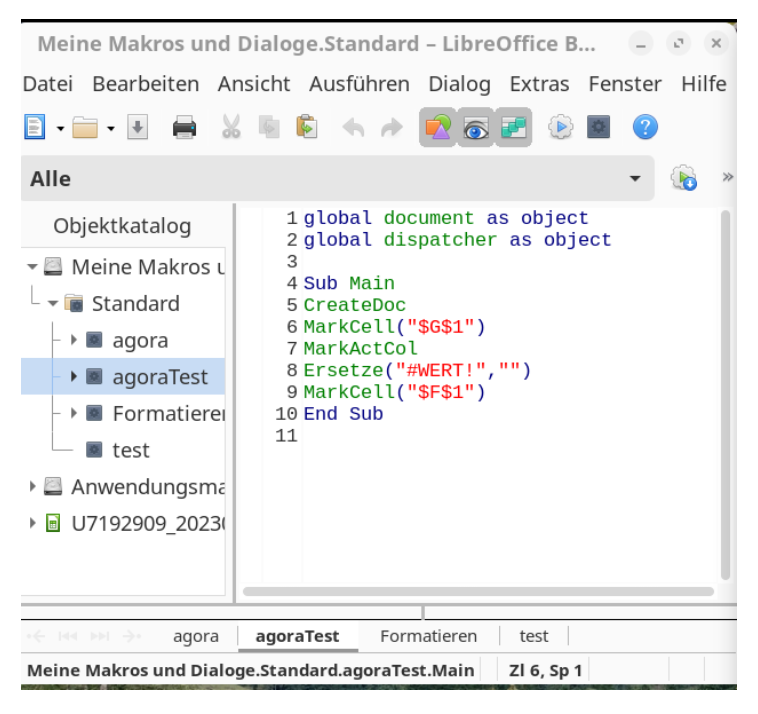Switch to the test module tab
This screenshot has width=758, height=714.
click(534, 636)
